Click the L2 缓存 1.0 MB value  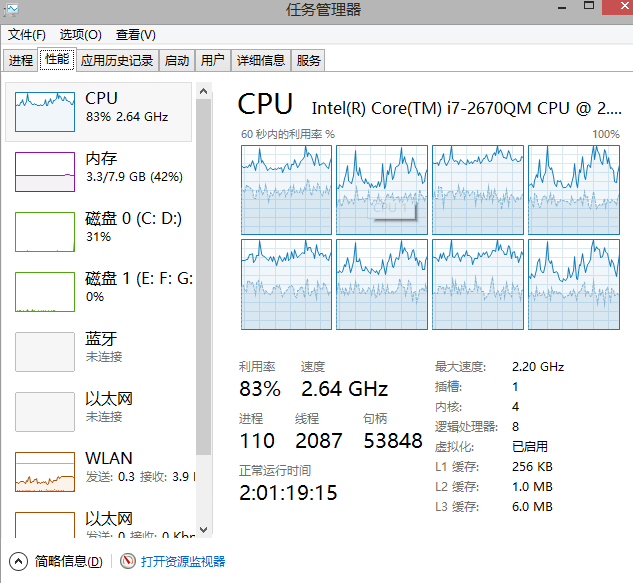coord(532,487)
